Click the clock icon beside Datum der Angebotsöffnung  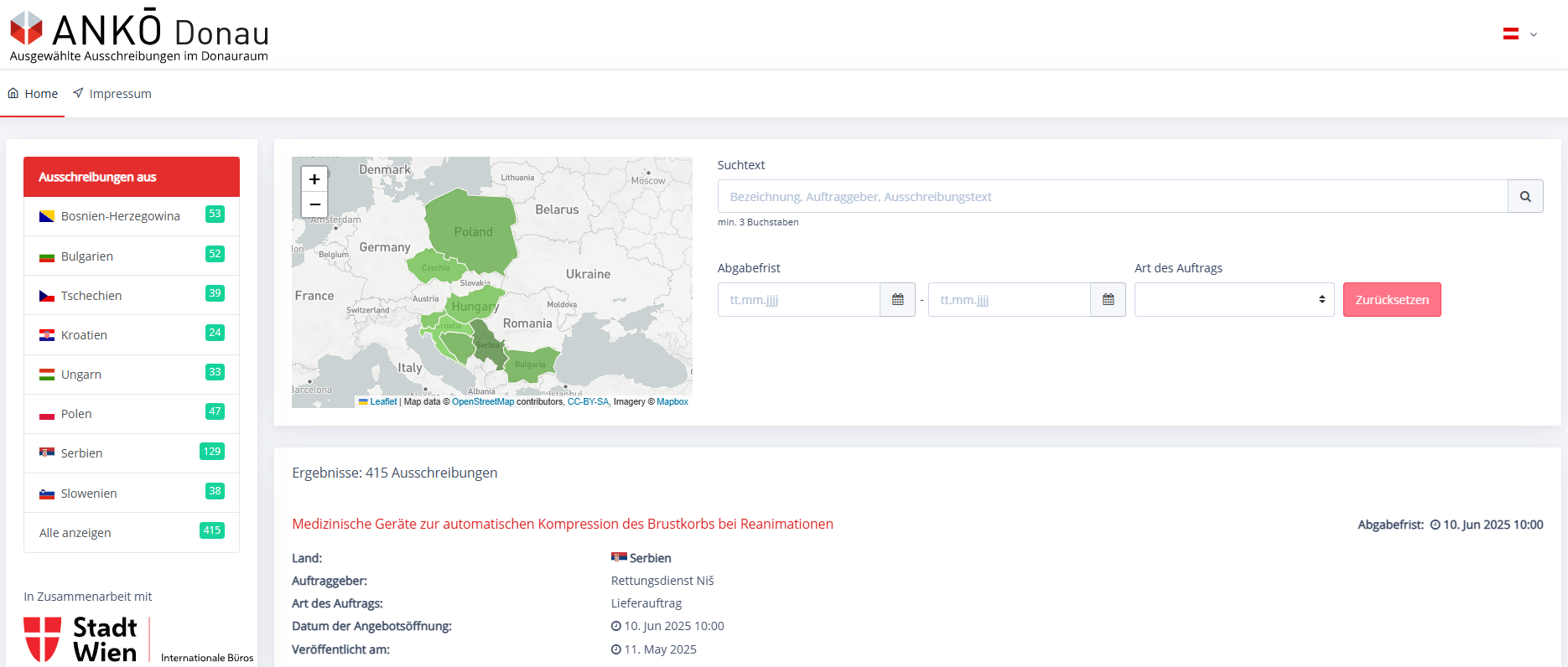616,626
